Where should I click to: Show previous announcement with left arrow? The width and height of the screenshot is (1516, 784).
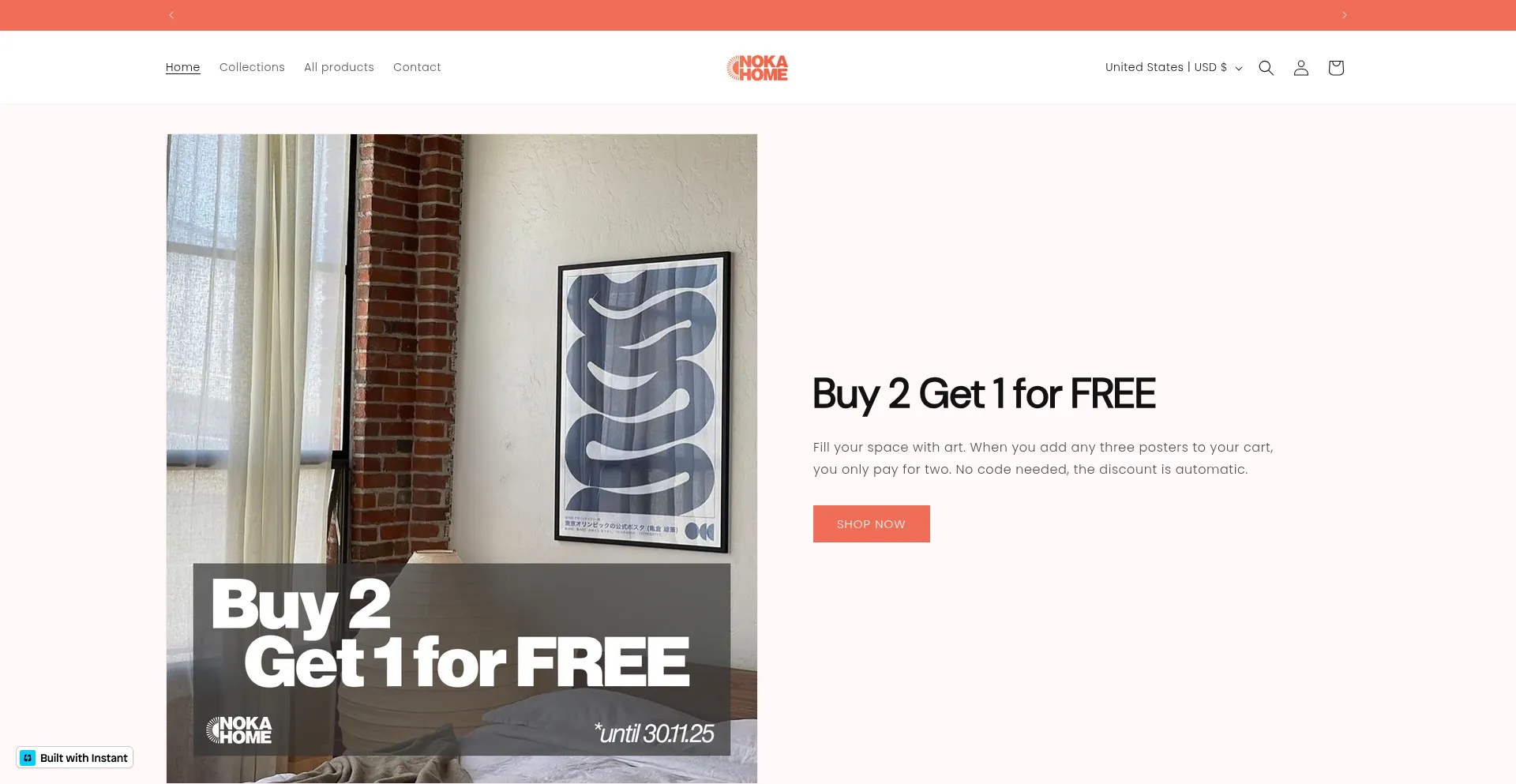coord(171,15)
